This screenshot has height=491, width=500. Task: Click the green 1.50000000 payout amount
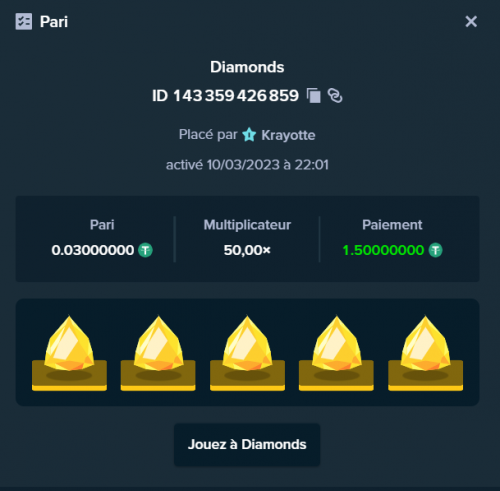(x=383, y=250)
